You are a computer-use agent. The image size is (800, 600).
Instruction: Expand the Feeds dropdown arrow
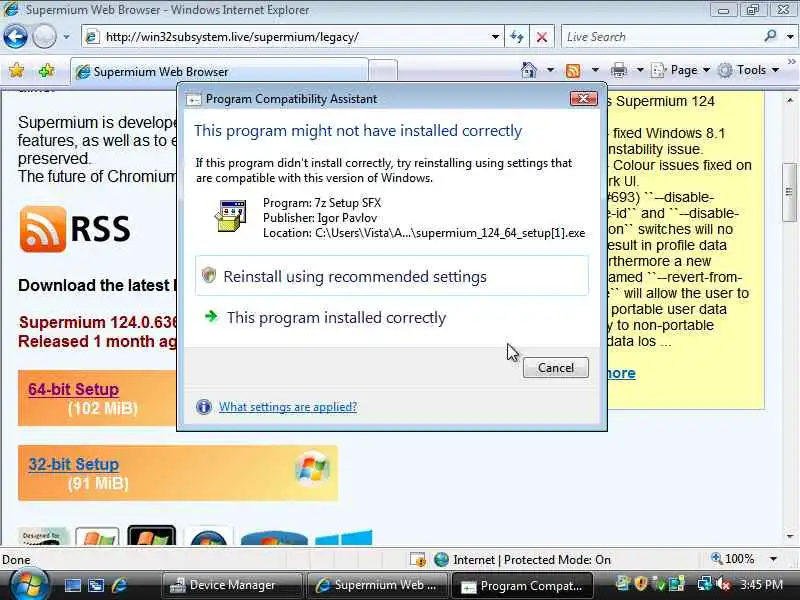(x=595, y=70)
